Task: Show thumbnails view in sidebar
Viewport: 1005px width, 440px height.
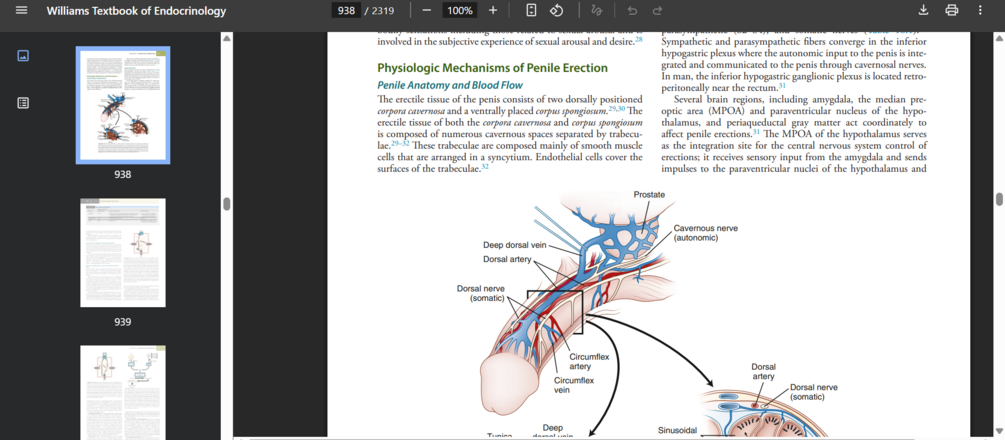Action: point(23,56)
